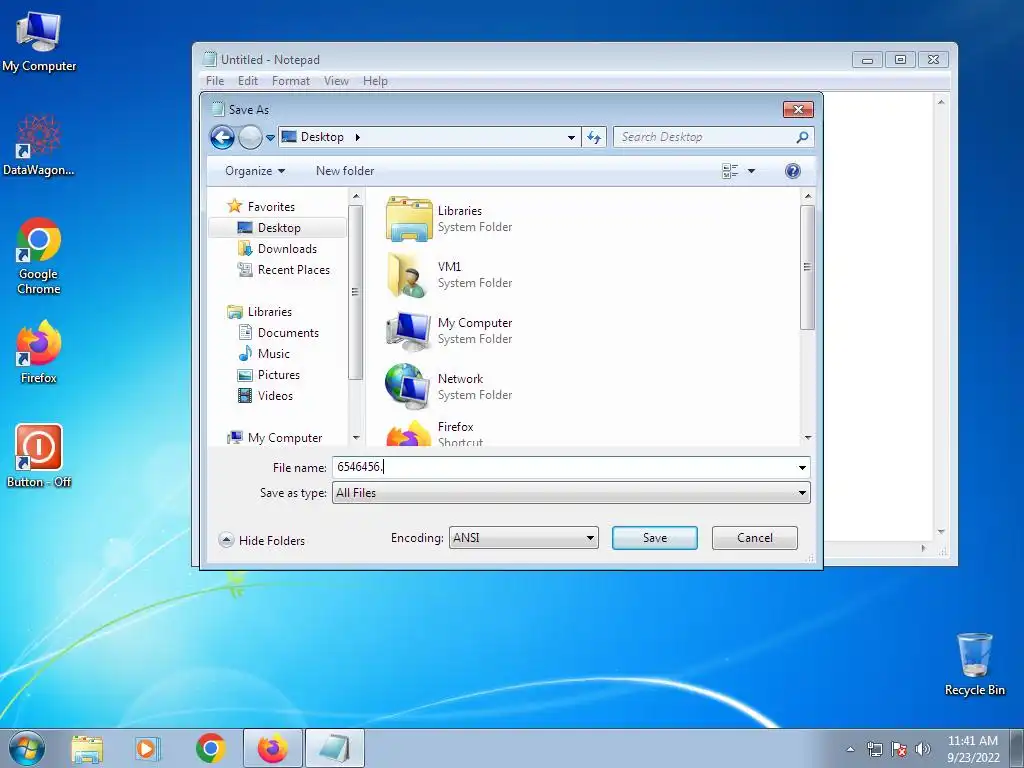Open the Format menu in Notepad
Screen dimensions: 1024x768
pos(291,81)
